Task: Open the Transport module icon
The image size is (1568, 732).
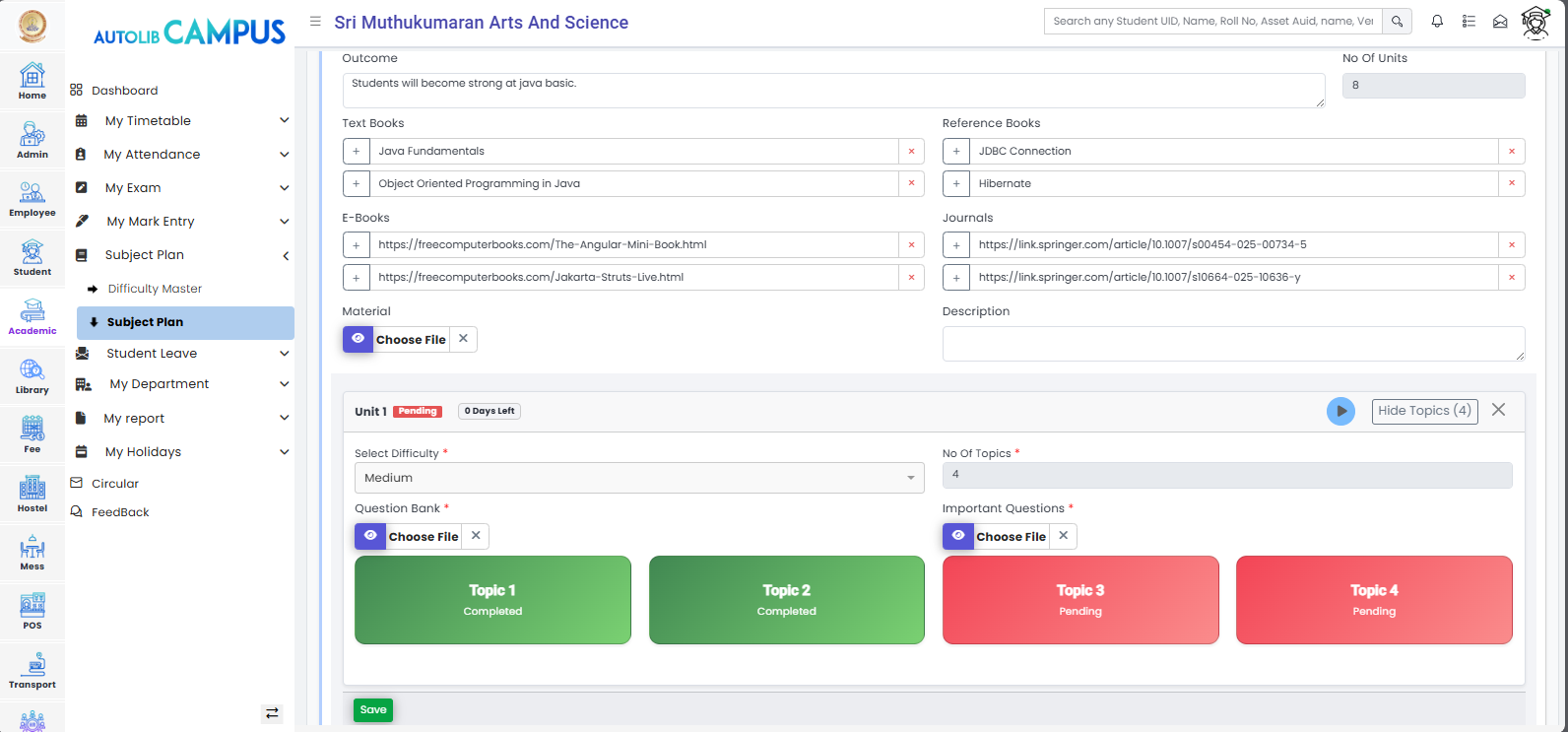Action: (32, 669)
